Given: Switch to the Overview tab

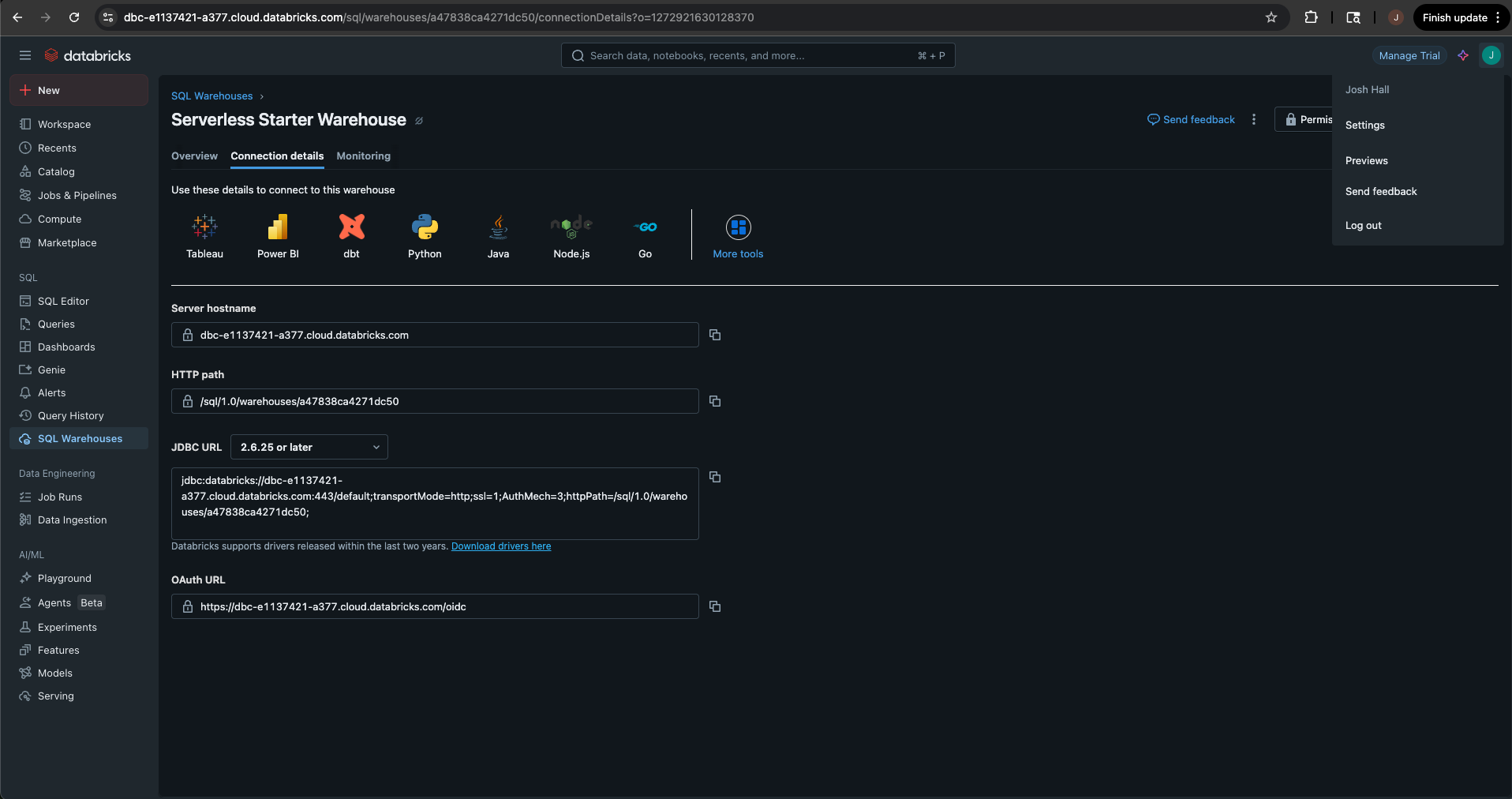Looking at the screenshot, I should [x=194, y=156].
